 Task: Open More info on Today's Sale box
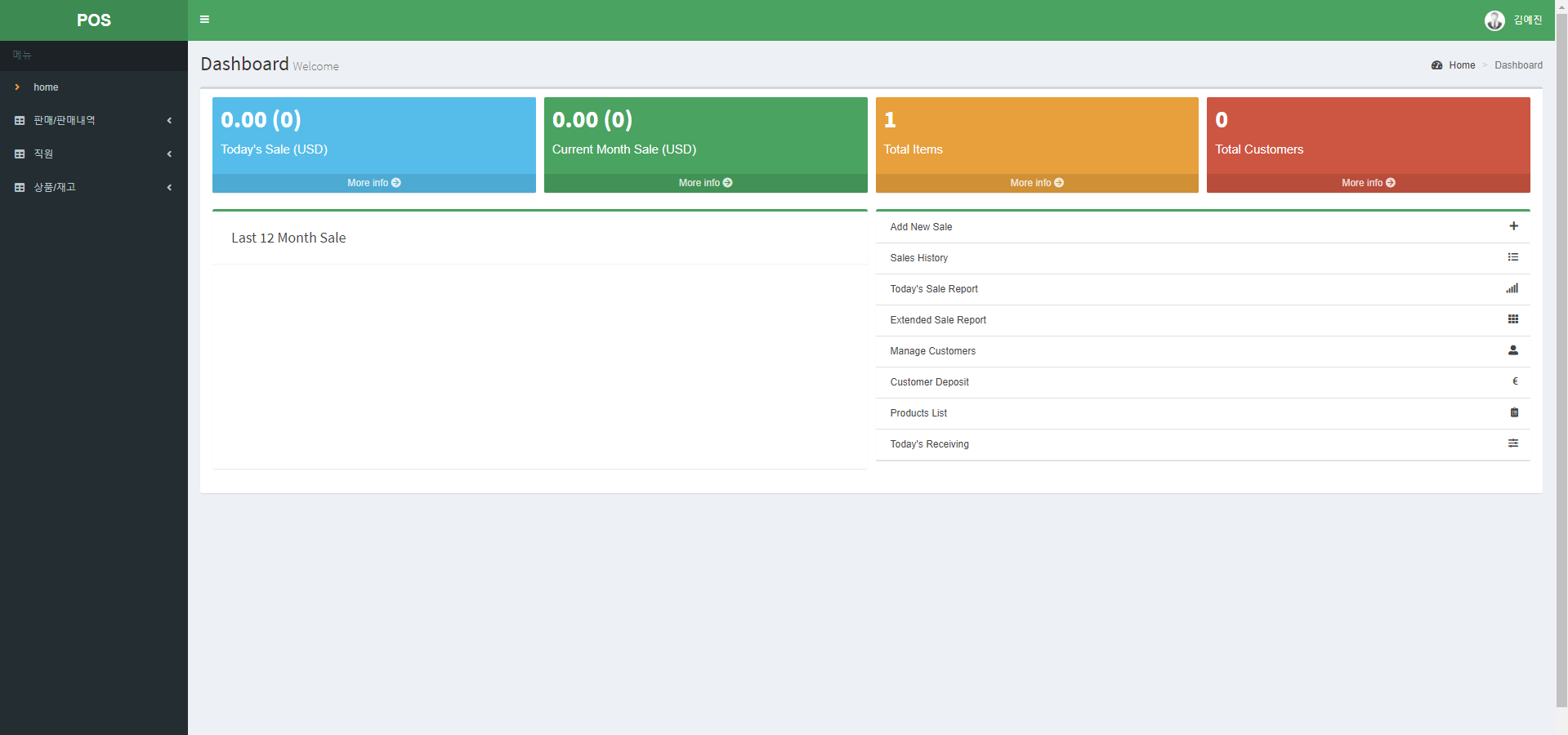pyautogui.click(x=373, y=183)
